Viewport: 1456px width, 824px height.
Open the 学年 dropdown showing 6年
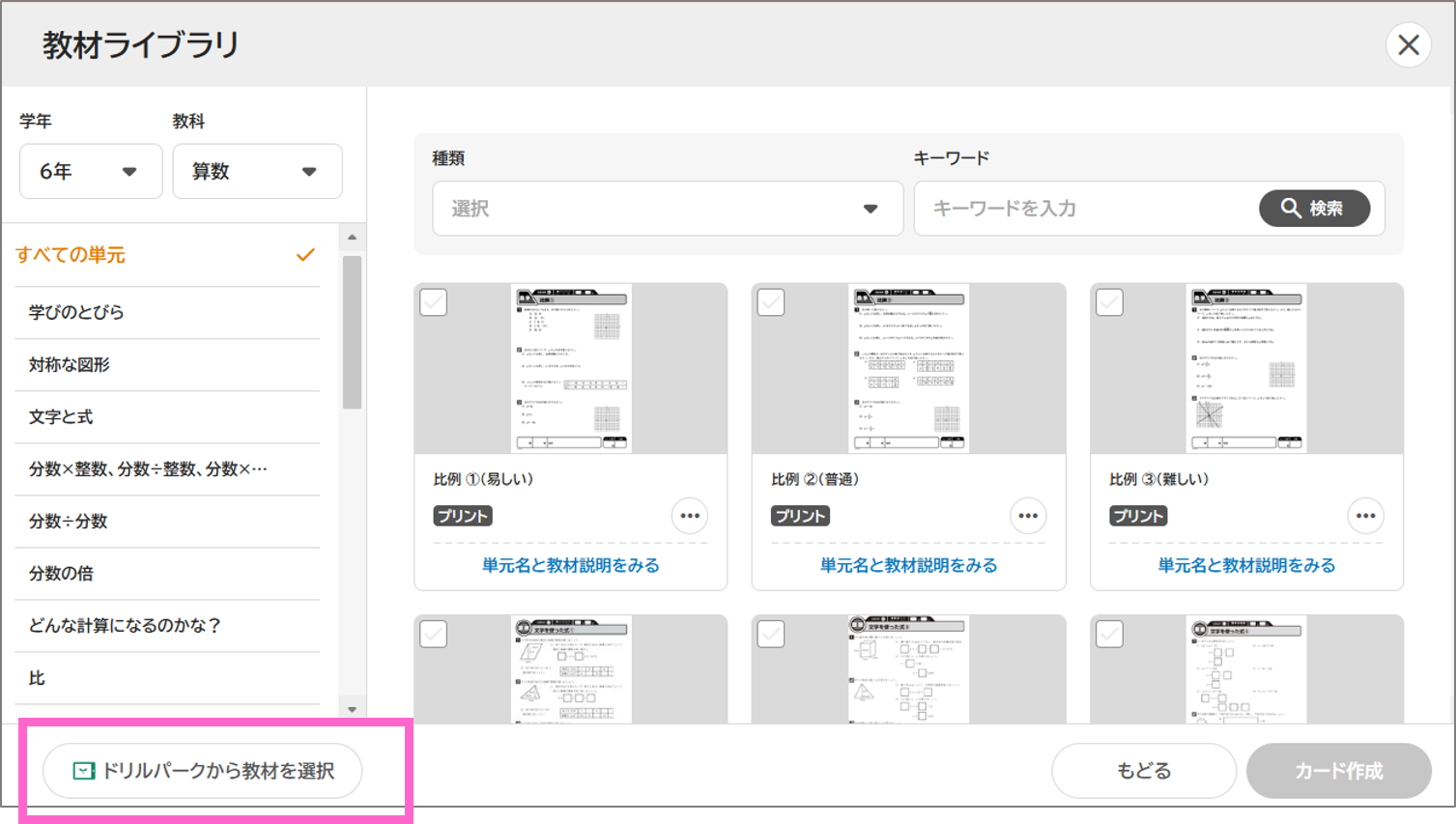(x=91, y=171)
